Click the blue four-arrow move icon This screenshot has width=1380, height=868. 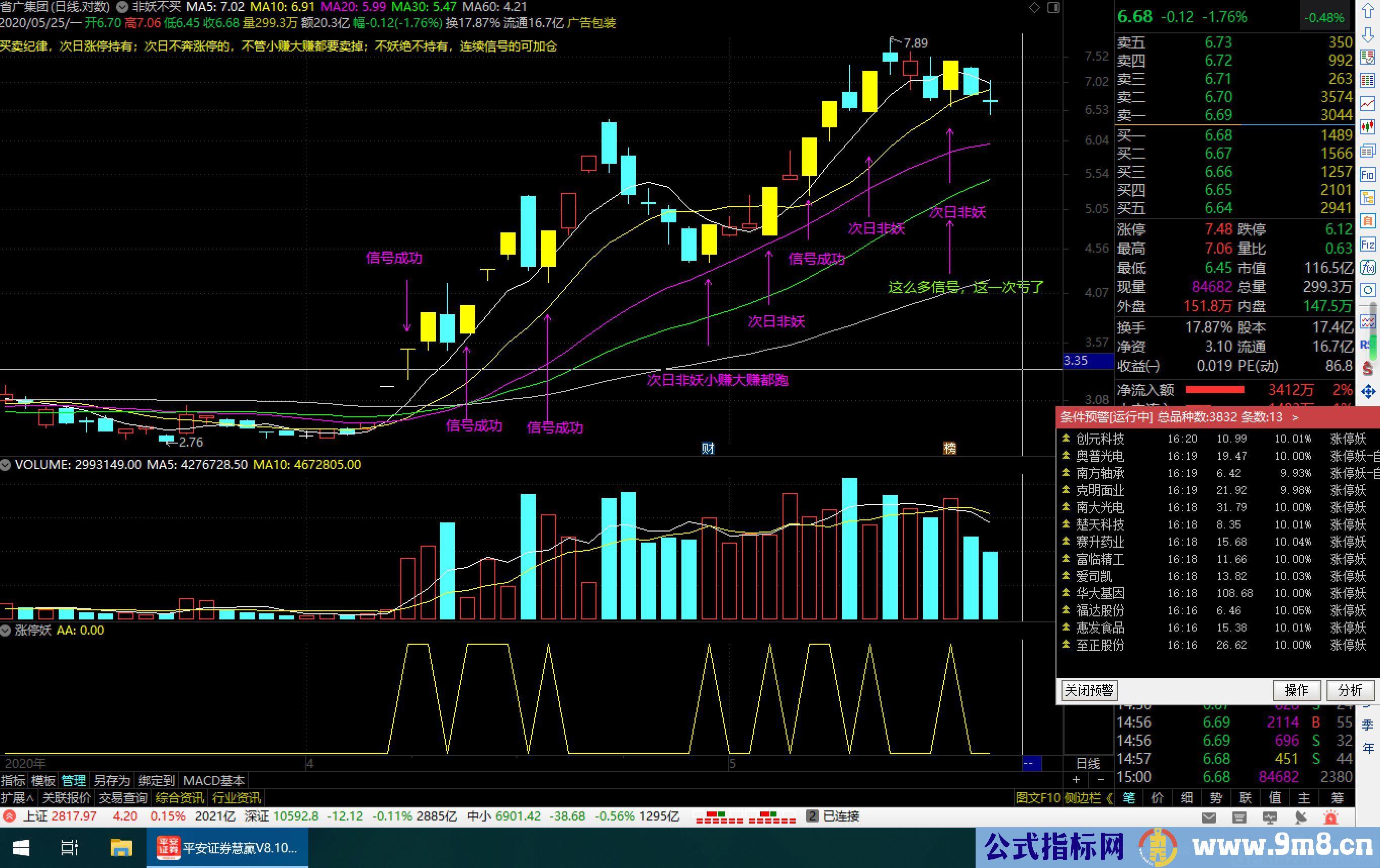tap(1367, 392)
